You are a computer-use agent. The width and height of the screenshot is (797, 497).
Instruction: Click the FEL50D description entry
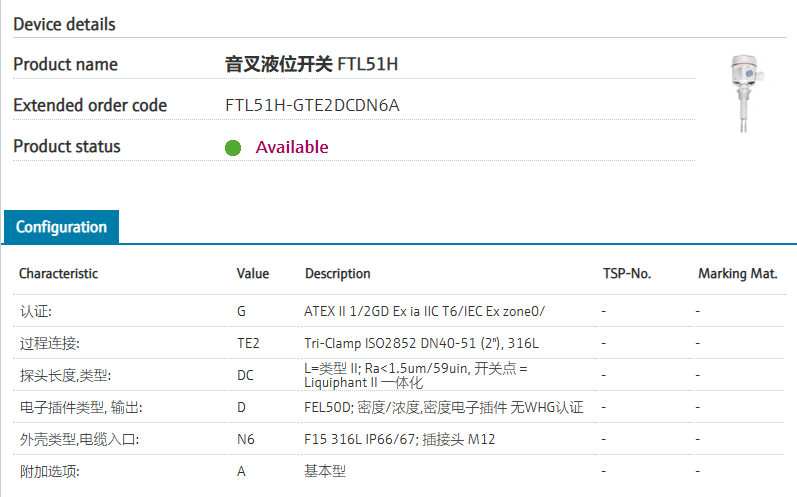443,407
